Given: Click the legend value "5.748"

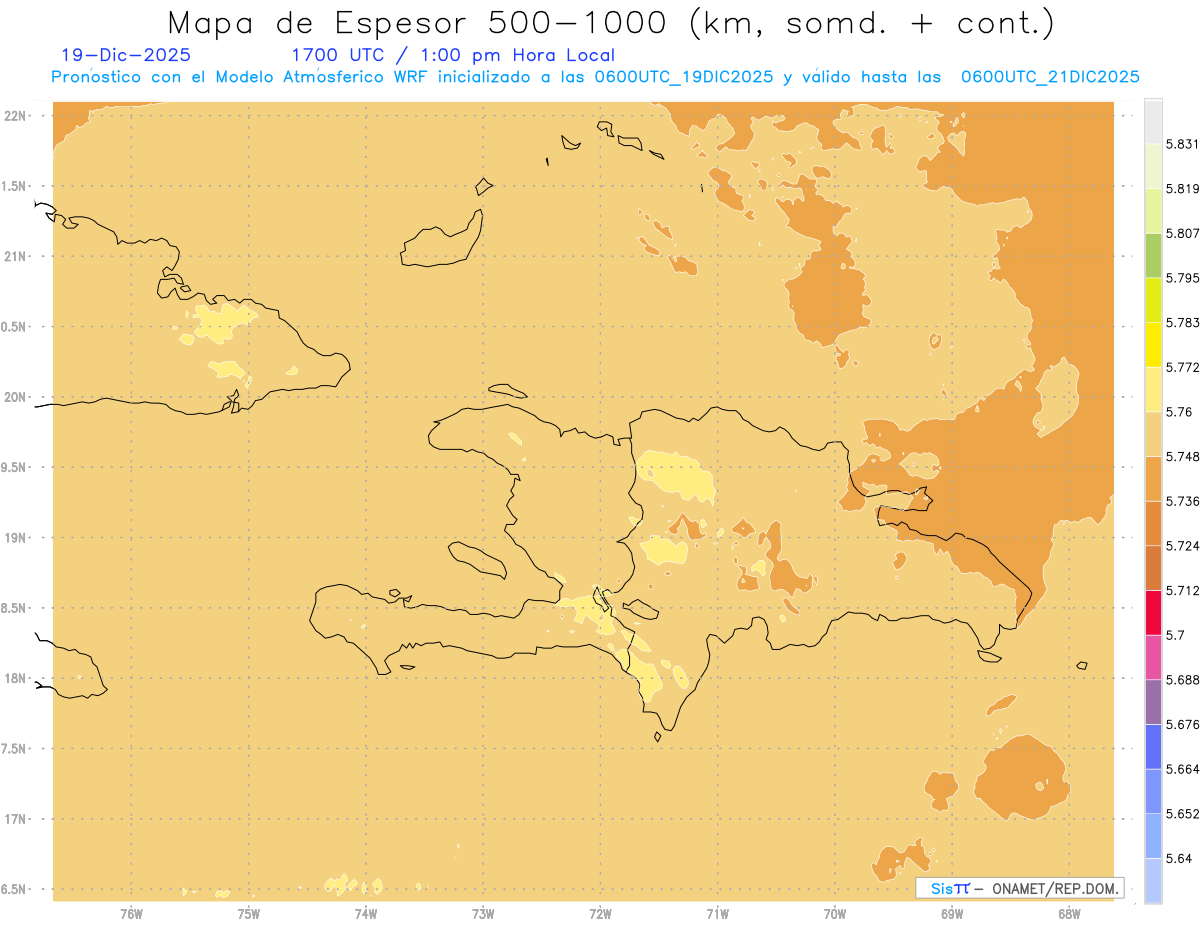Looking at the screenshot, I should pos(1182,456).
